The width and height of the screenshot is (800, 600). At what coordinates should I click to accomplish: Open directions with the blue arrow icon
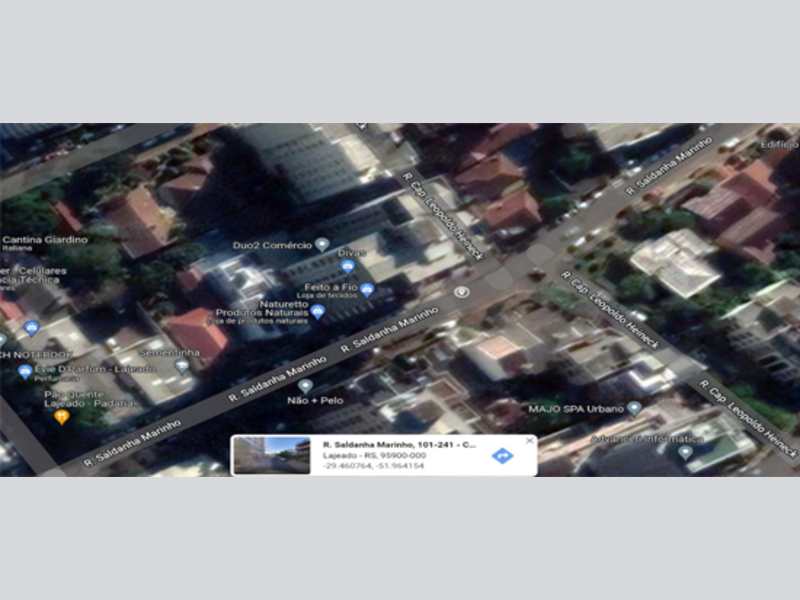pyautogui.click(x=502, y=455)
